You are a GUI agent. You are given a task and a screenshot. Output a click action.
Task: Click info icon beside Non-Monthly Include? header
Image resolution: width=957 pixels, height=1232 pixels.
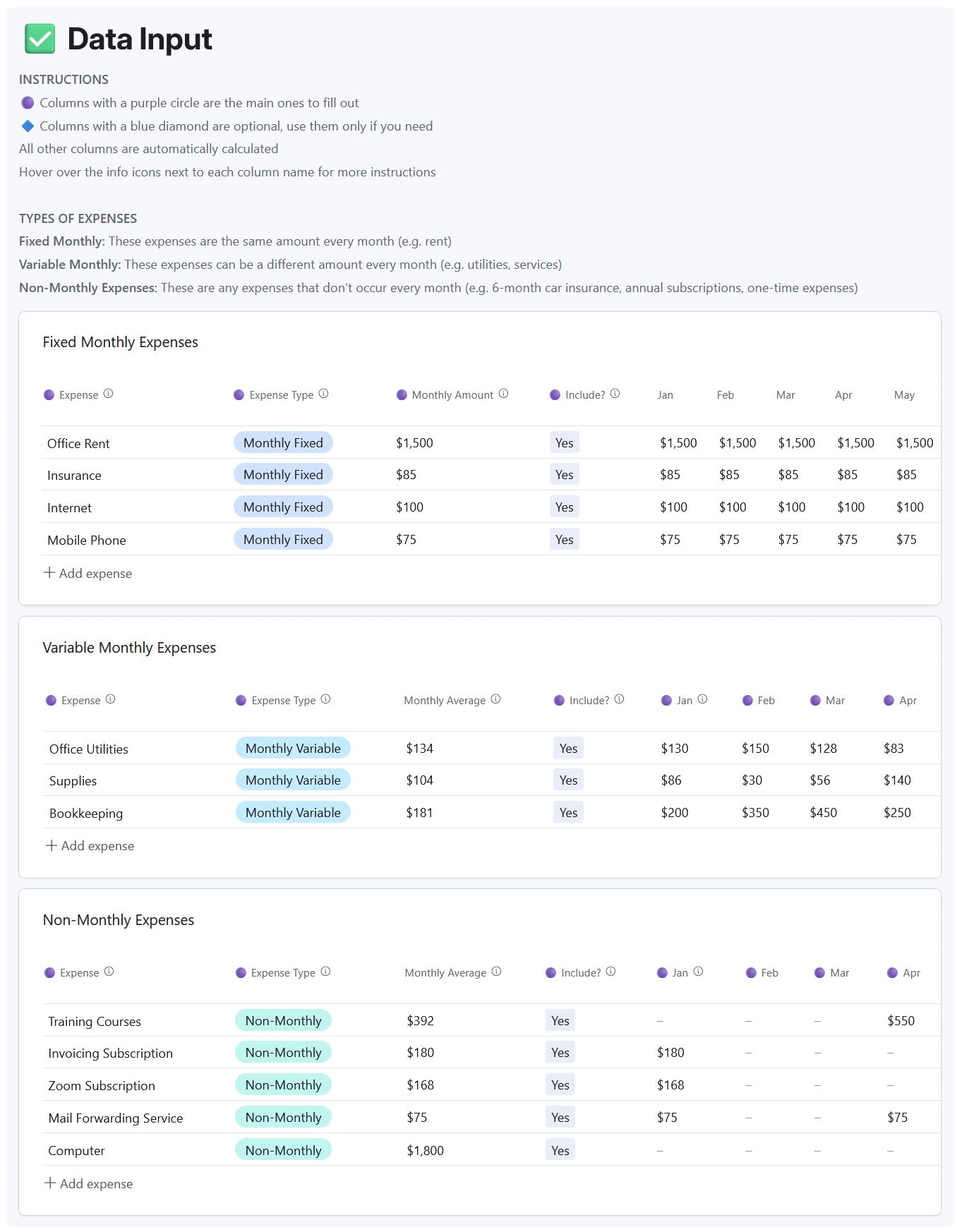click(610, 972)
